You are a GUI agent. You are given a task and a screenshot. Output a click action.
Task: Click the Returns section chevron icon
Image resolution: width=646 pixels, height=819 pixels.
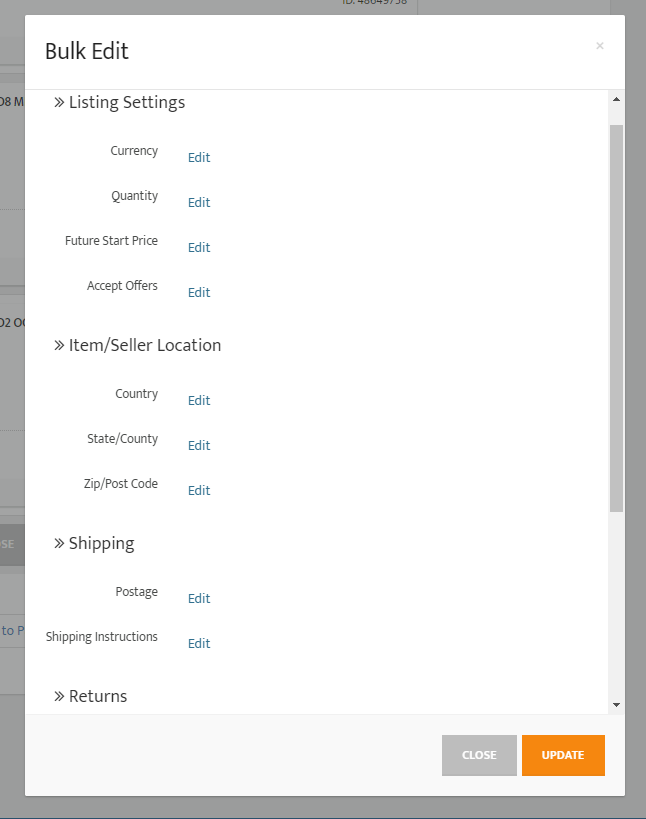[x=59, y=696]
